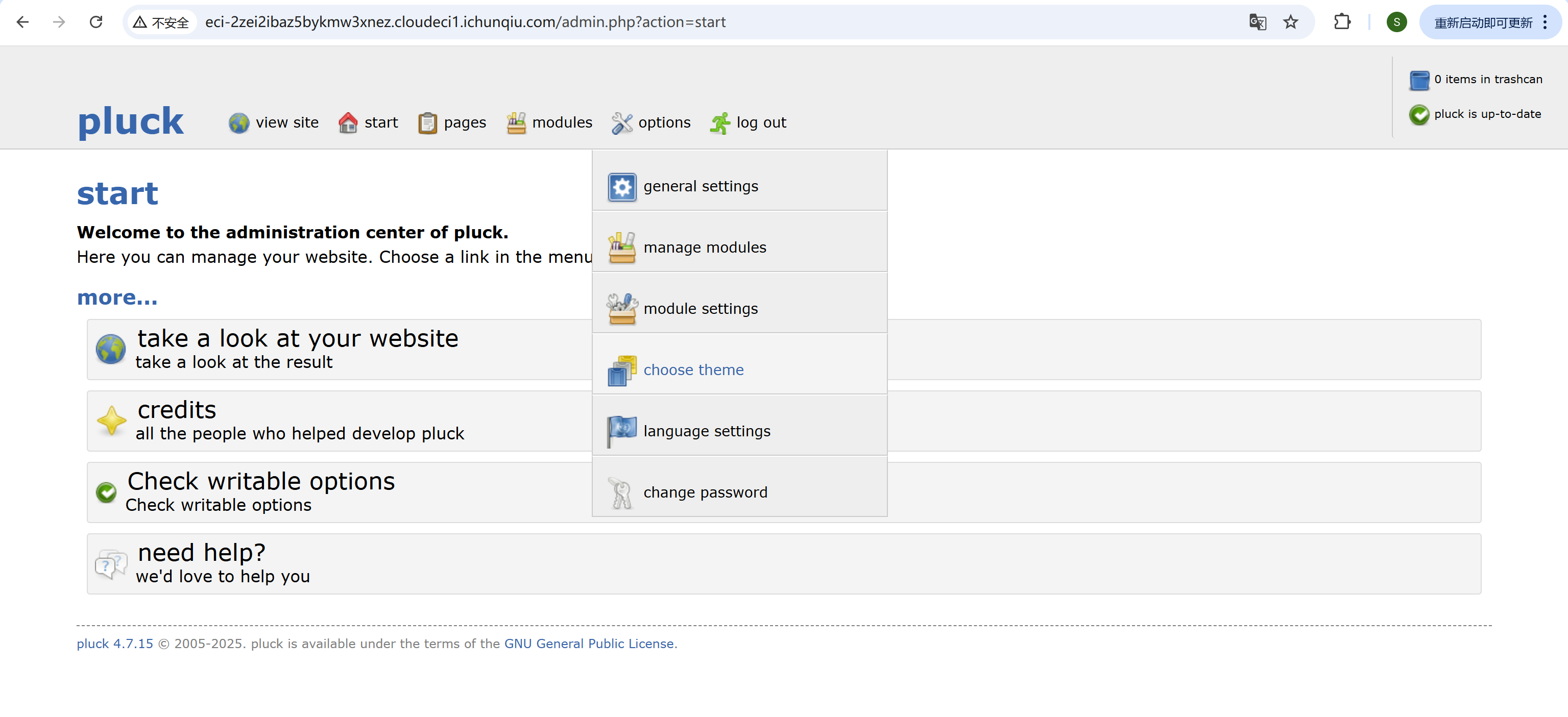The height and width of the screenshot is (717, 1568).
Task: Click the browser address bar URL
Action: click(x=465, y=22)
